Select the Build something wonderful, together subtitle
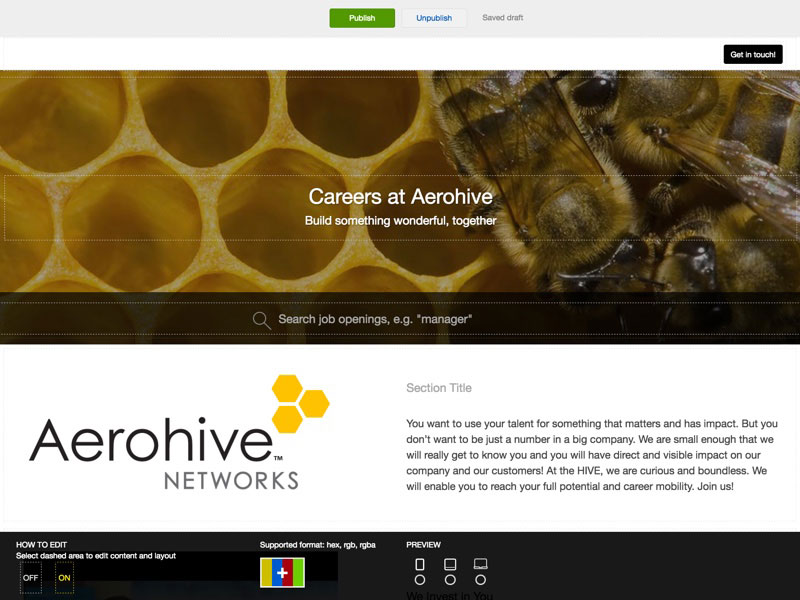 [400, 221]
